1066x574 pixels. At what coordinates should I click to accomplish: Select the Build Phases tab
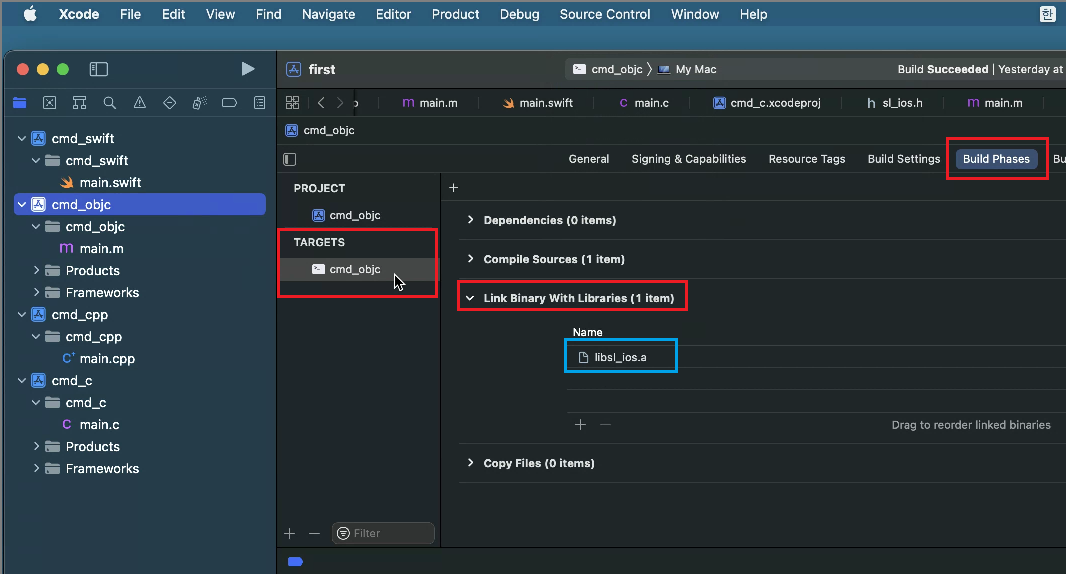[996, 158]
